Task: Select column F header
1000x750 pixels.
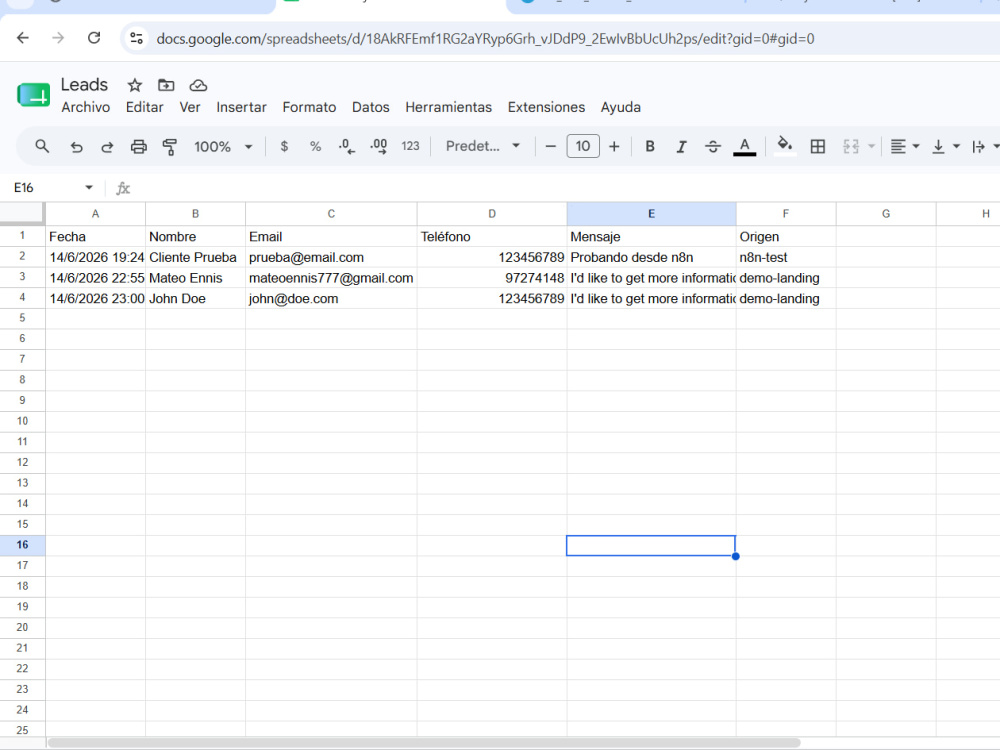Action: point(786,214)
